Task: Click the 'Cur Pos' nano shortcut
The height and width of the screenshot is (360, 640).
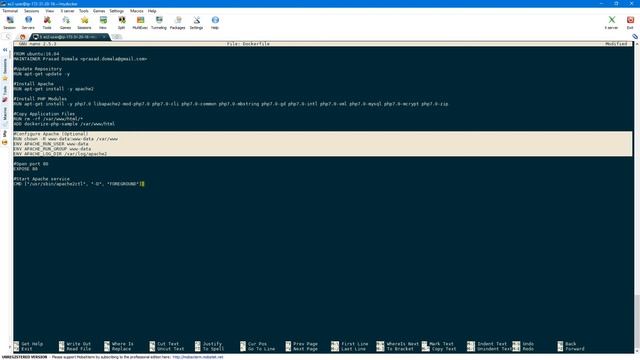Action: [253, 344]
